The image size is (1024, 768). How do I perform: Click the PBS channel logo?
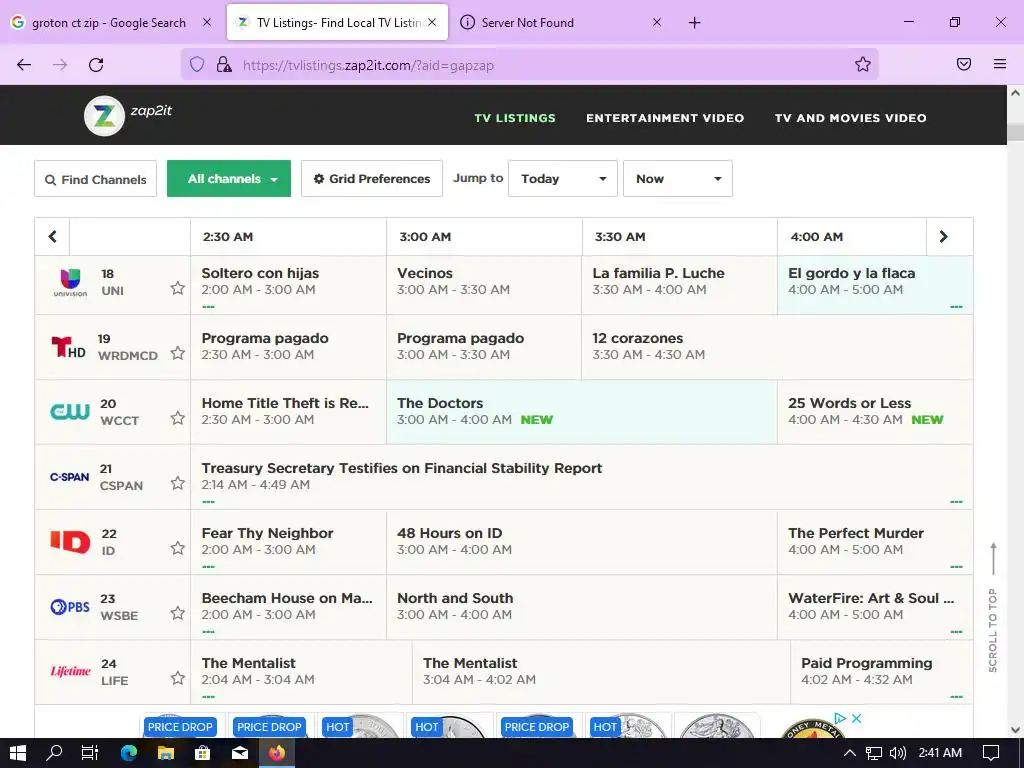70,607
